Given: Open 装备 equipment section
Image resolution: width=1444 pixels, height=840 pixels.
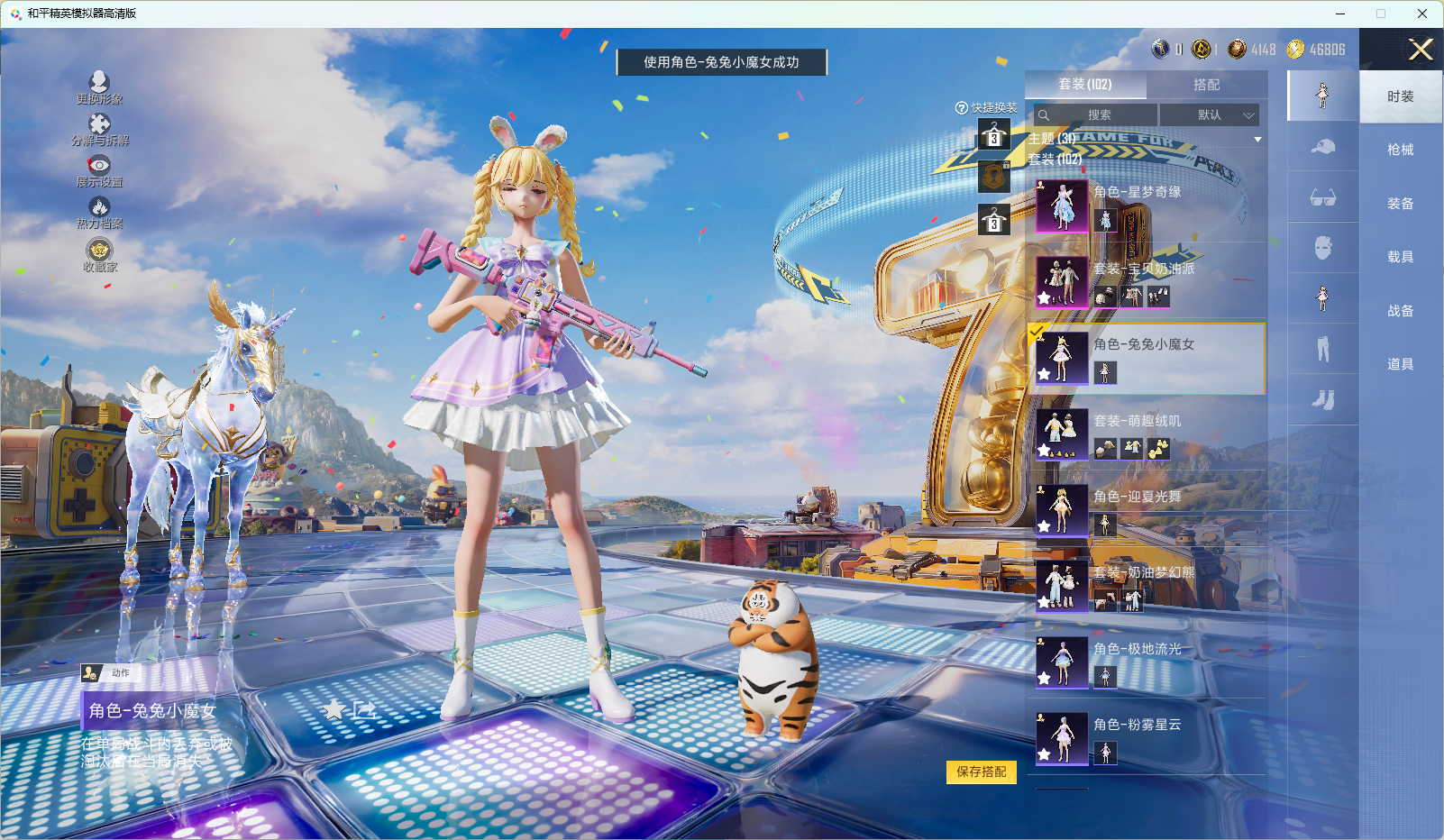Looking at the screenshot, I should (x=1401, y=204).
